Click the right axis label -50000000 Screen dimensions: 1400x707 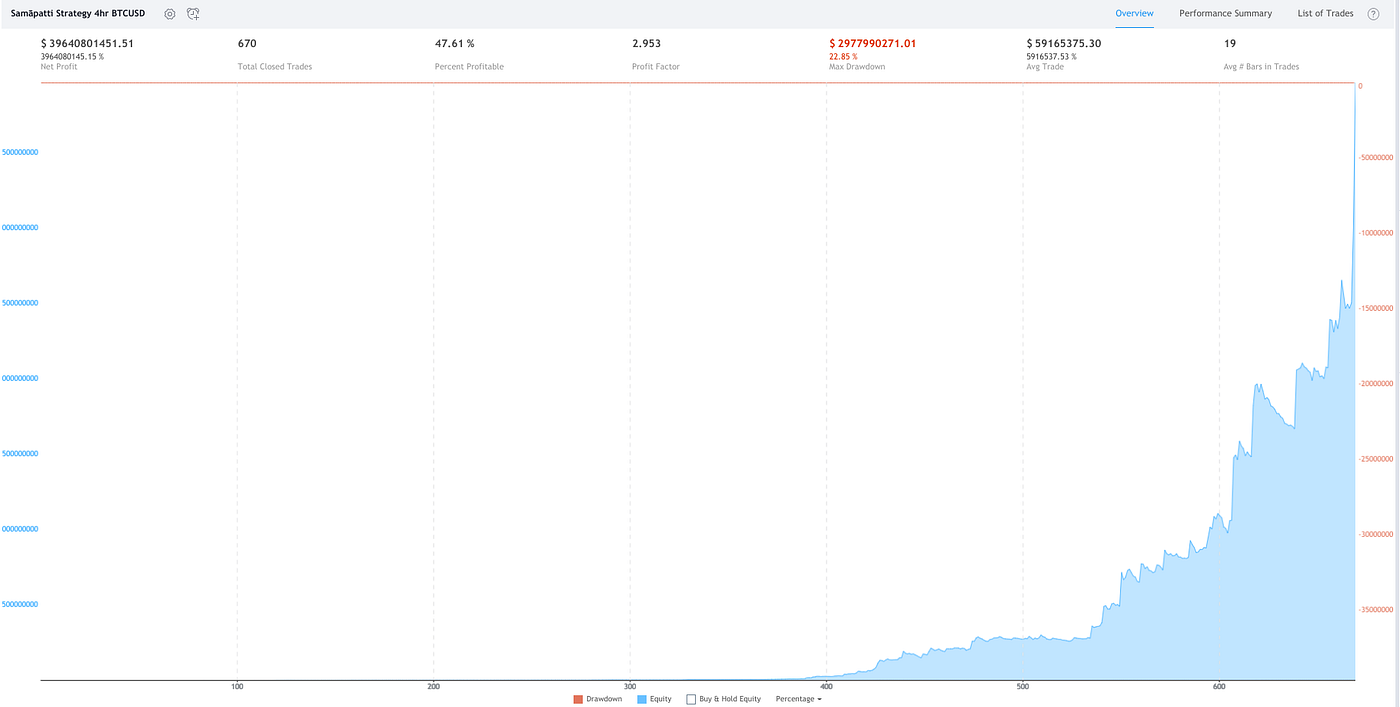coord(1376,158)
